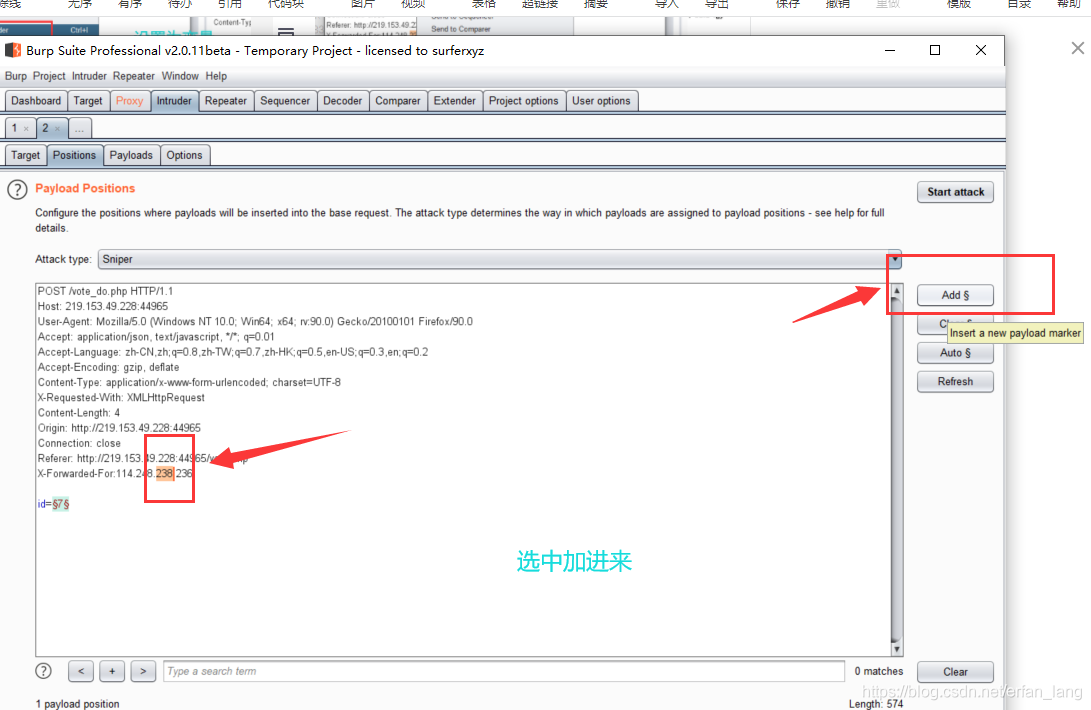Image resolution: width=1091 pixels, height=710 pixels.
Task: Click the Payload Positions help question-mark icon
Action: tap(17, 189)
